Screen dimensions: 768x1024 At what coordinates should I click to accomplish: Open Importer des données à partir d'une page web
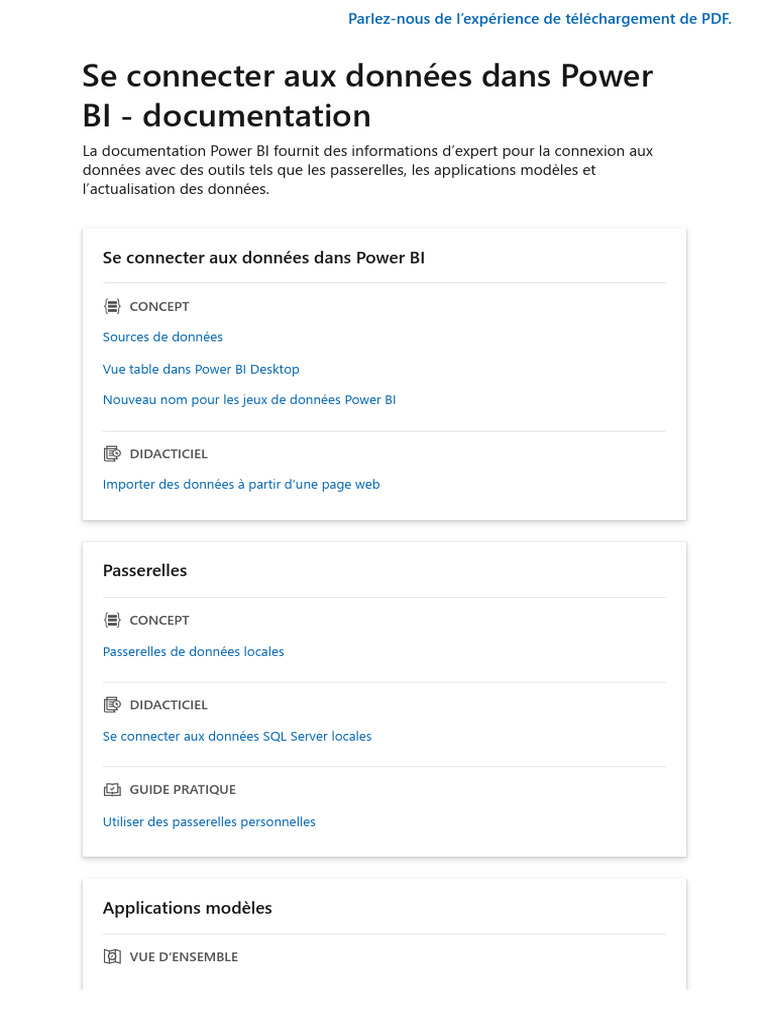[x=241, y=485]
